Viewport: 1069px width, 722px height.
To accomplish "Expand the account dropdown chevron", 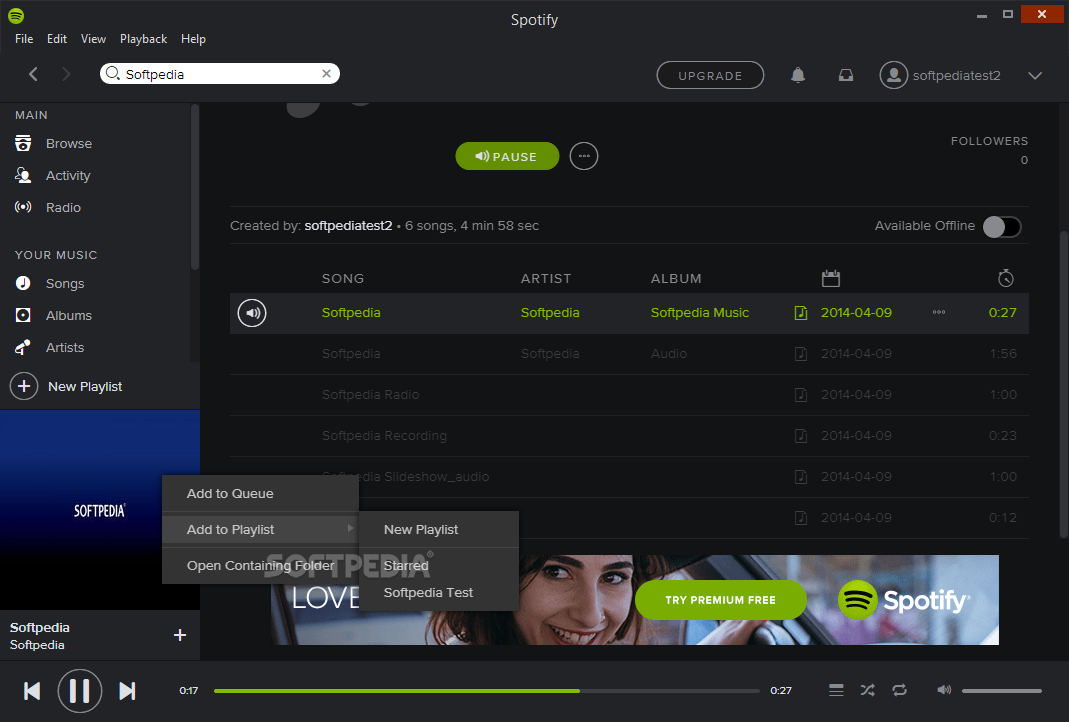I will (1035, 75).
